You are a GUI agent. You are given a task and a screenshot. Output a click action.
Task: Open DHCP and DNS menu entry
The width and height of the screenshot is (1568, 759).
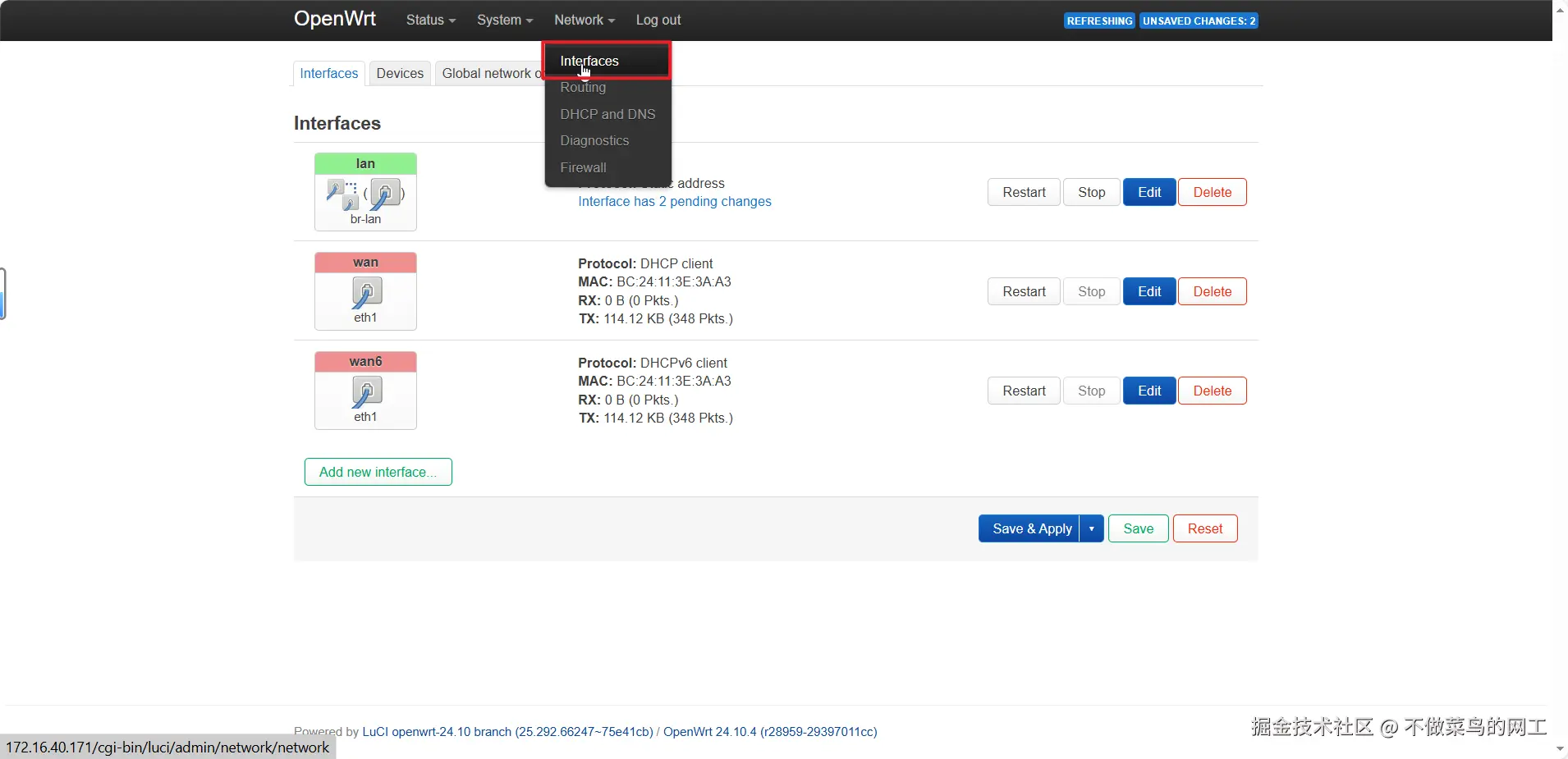[x=607, y=114]
